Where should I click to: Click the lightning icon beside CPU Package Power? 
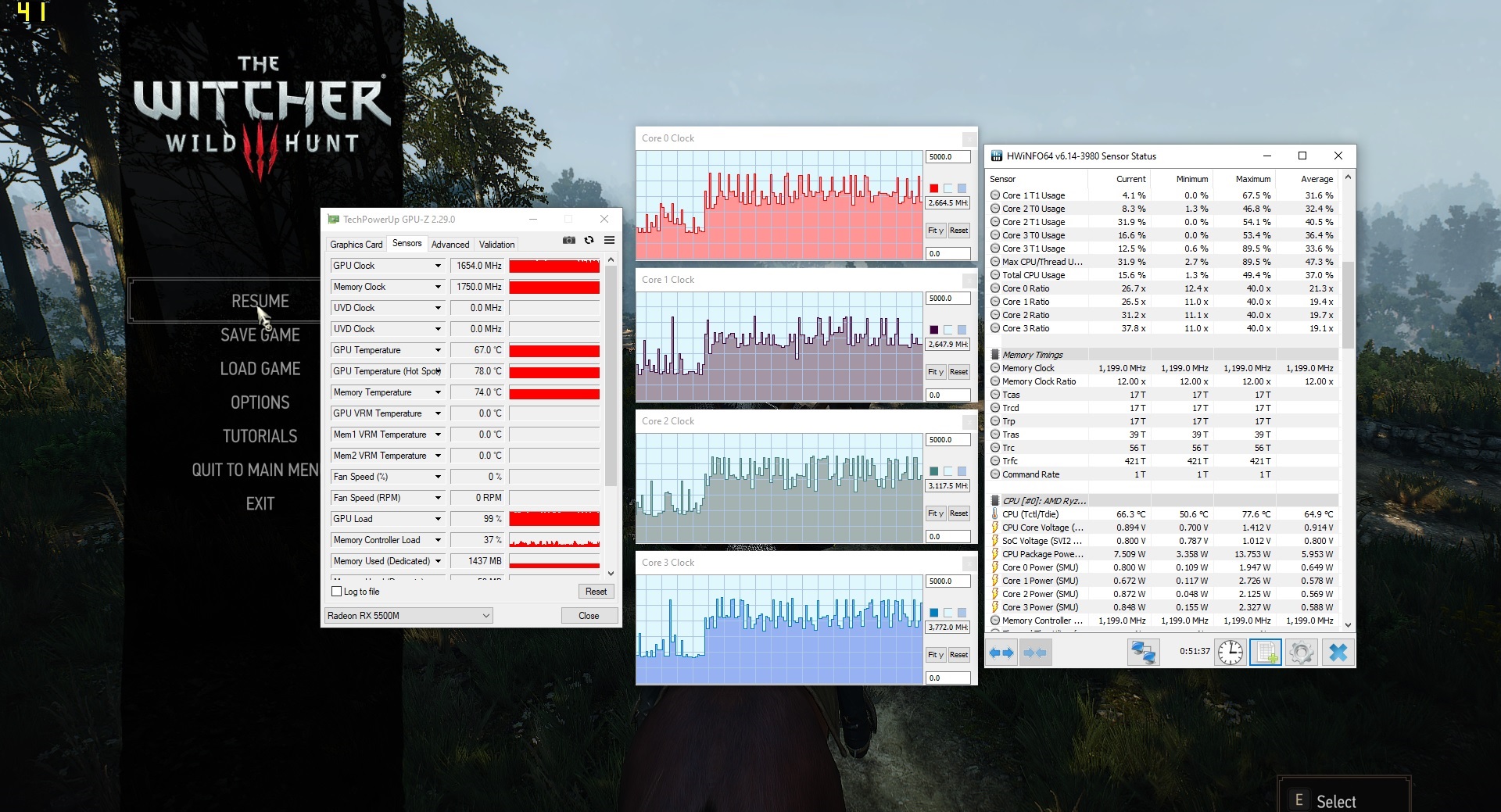[995, 554]
